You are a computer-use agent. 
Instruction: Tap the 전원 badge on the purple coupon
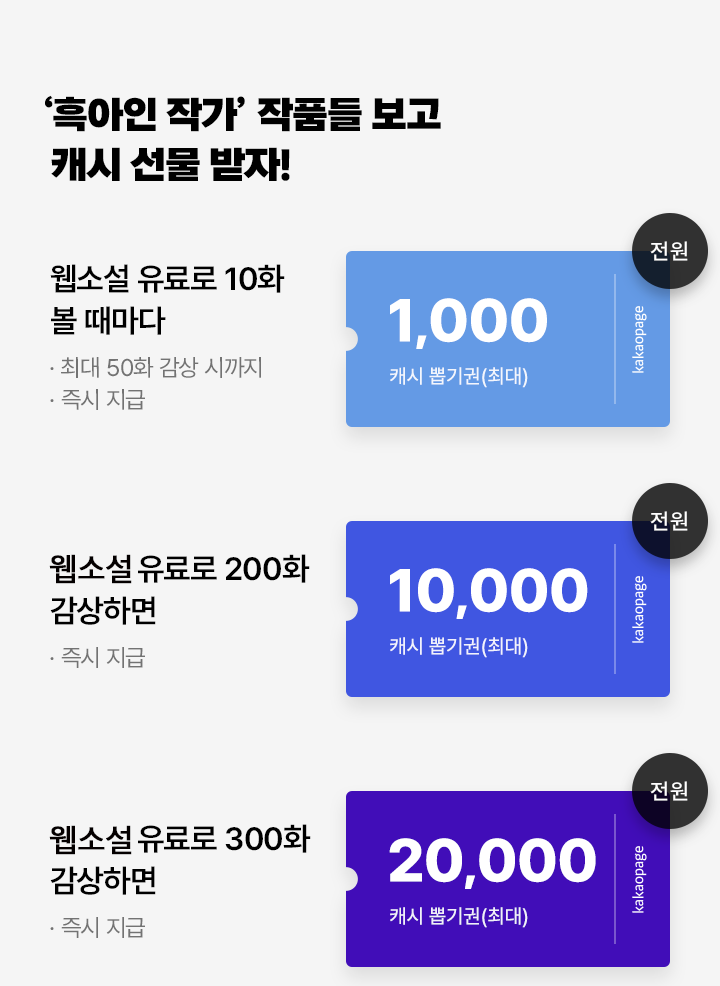[x=670, y=790]
